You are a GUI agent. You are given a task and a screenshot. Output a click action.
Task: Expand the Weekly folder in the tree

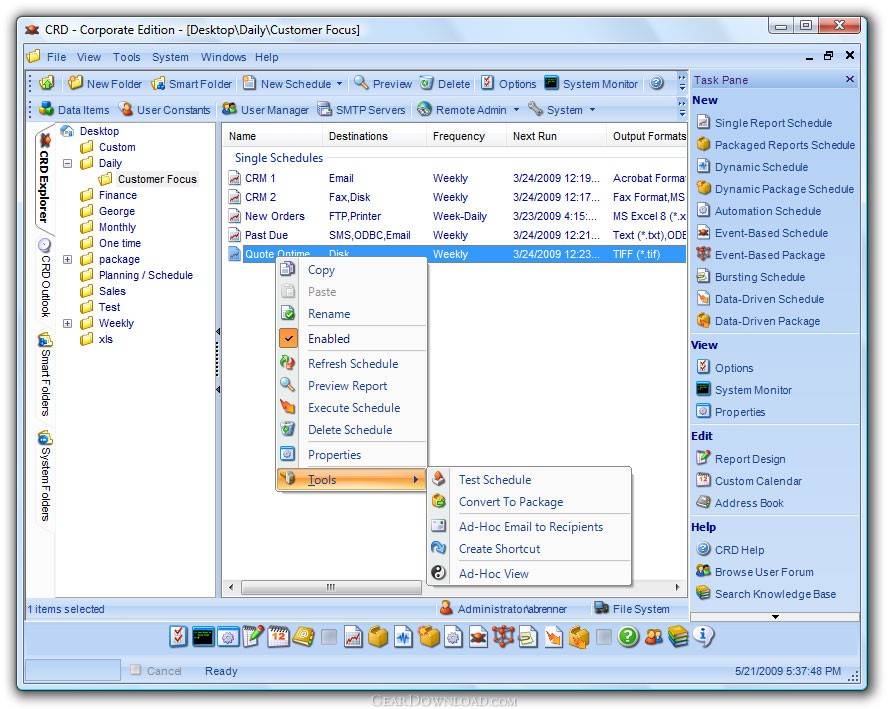(x=67, y=323)
